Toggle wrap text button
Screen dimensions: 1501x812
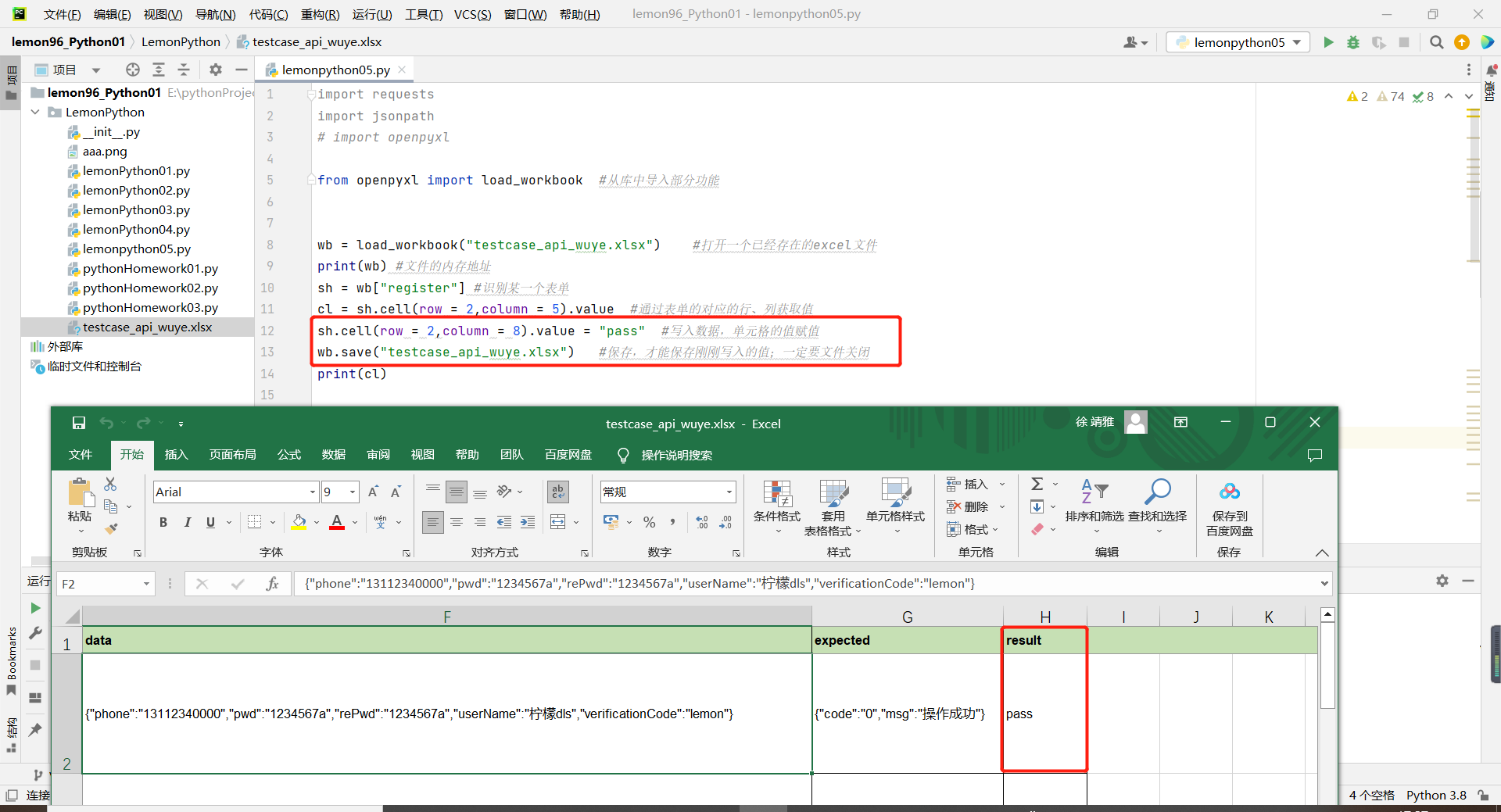pyautogui.click(x=558, y=492)
